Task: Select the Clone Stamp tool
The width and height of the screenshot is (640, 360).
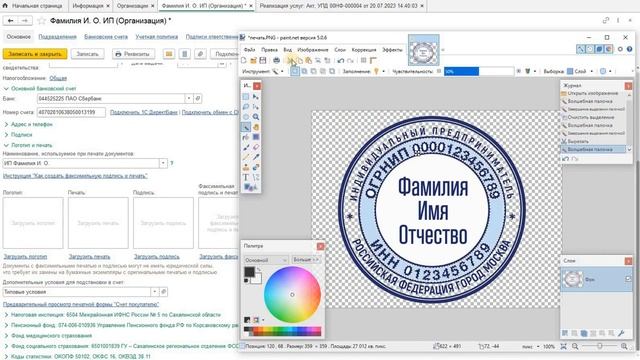Action: tap(246, 167)
